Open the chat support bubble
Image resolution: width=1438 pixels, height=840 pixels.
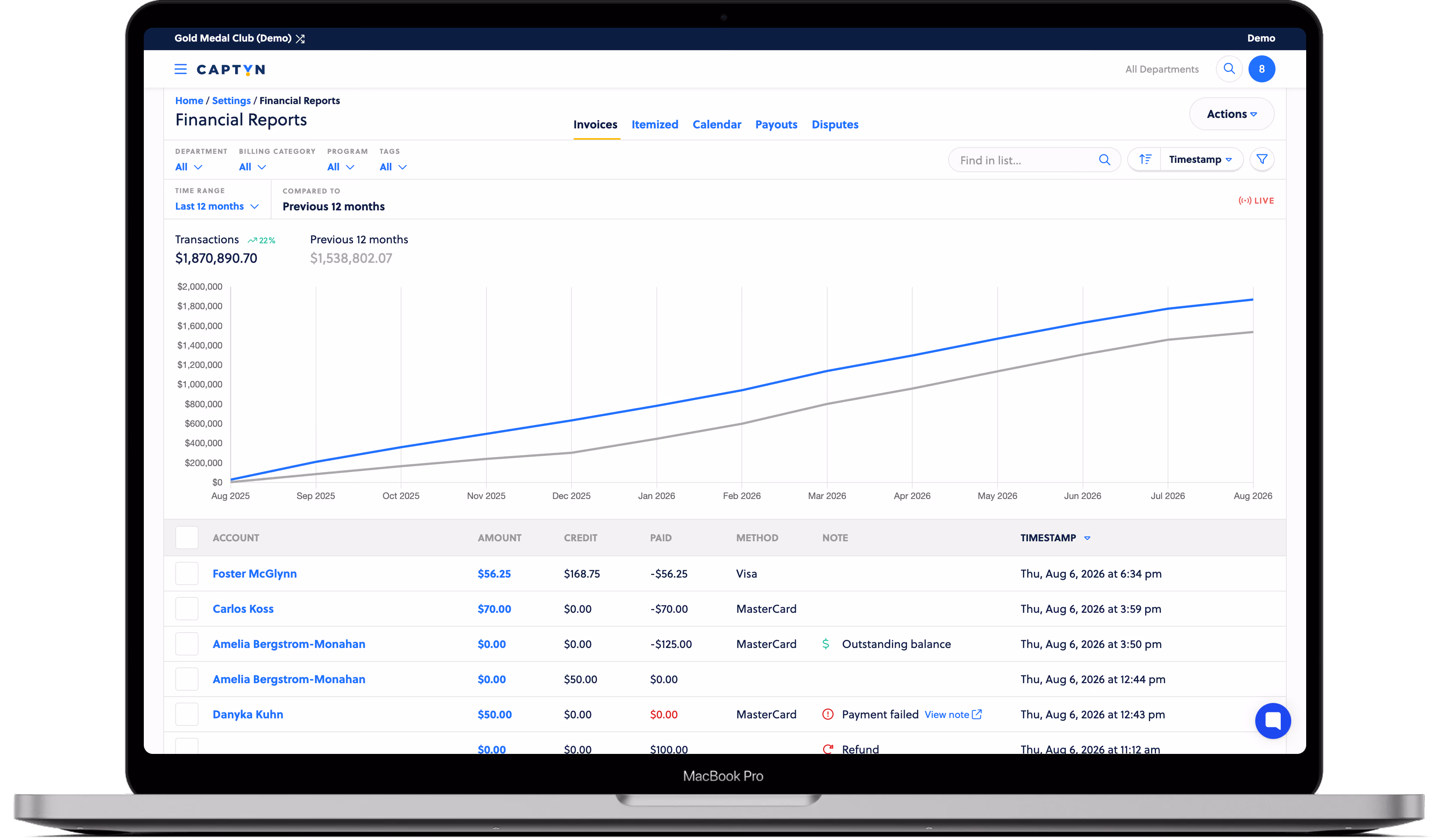click(1273, 721)
